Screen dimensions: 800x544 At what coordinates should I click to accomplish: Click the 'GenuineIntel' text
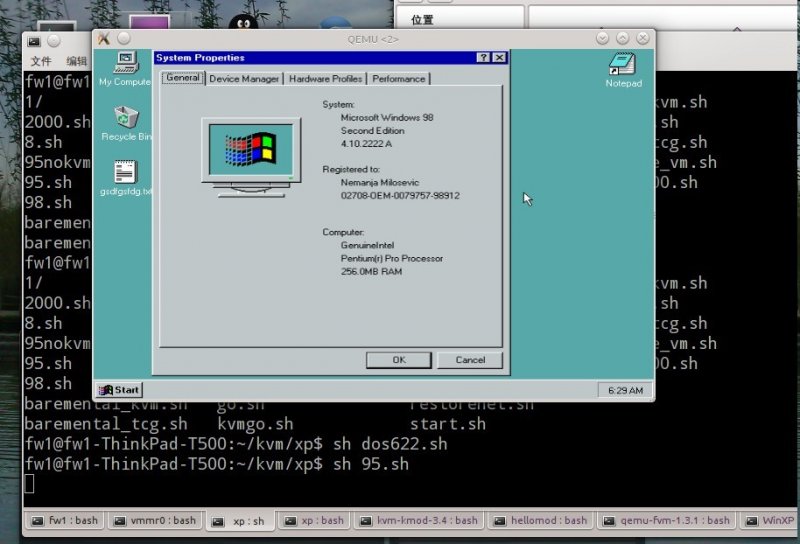pyautogui.click(x=367, y=245)
